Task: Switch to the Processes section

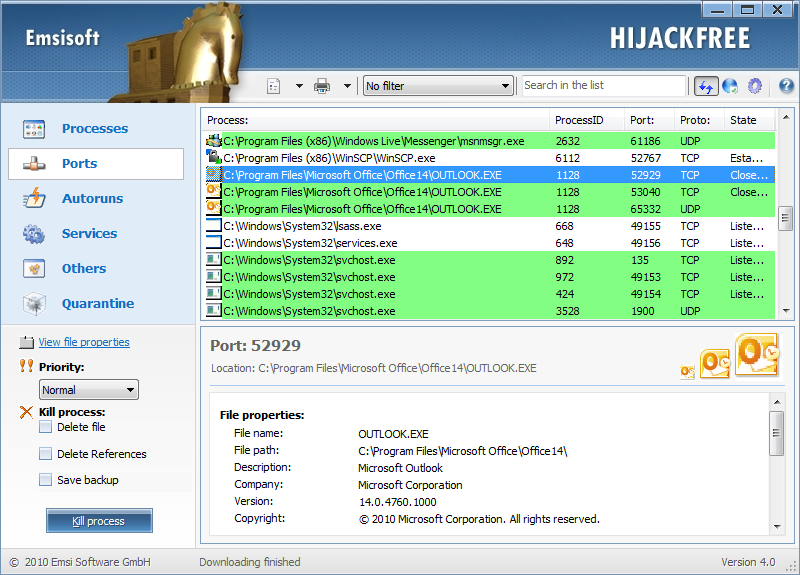Action: [x=95, y=128]
